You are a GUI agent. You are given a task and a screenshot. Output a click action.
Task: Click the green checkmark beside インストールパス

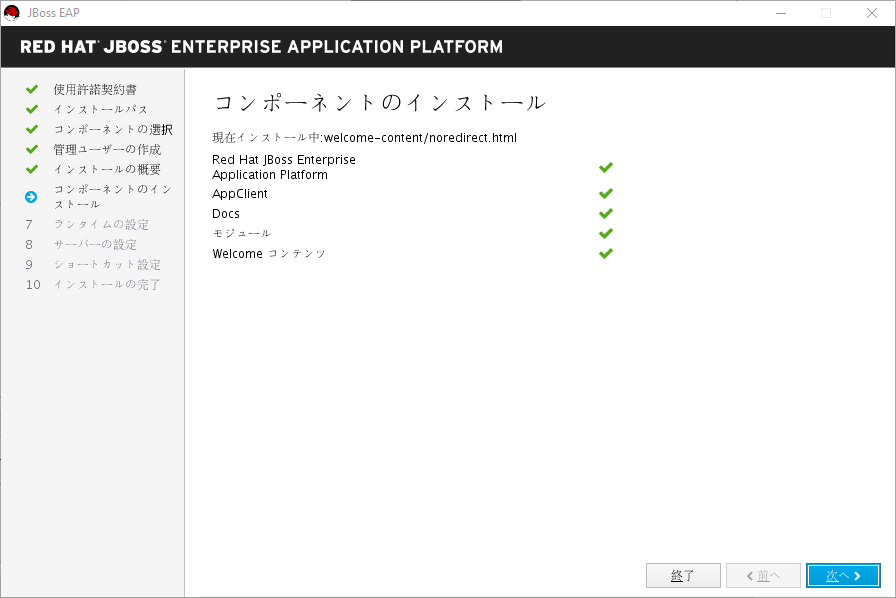32,109
